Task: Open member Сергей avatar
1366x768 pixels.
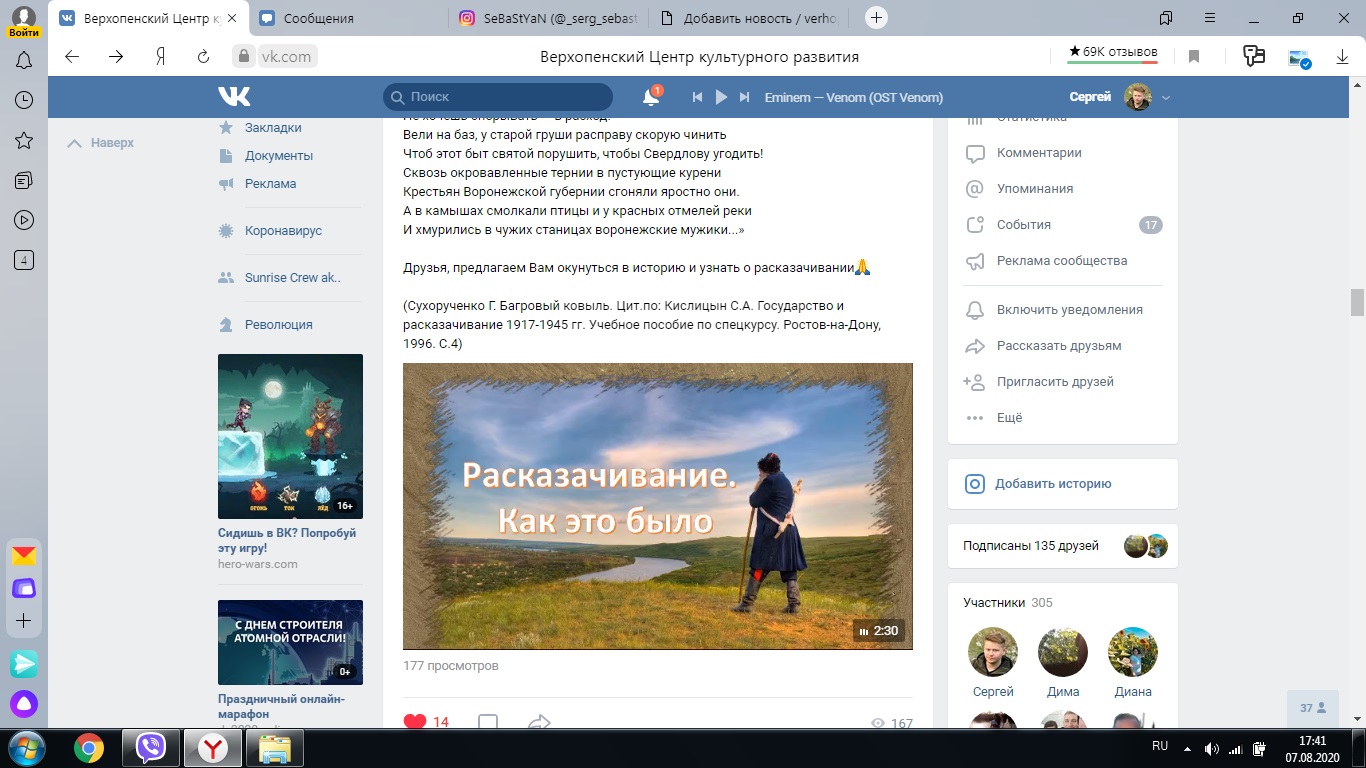Action: pyautogui.click(x=993, y=652)
